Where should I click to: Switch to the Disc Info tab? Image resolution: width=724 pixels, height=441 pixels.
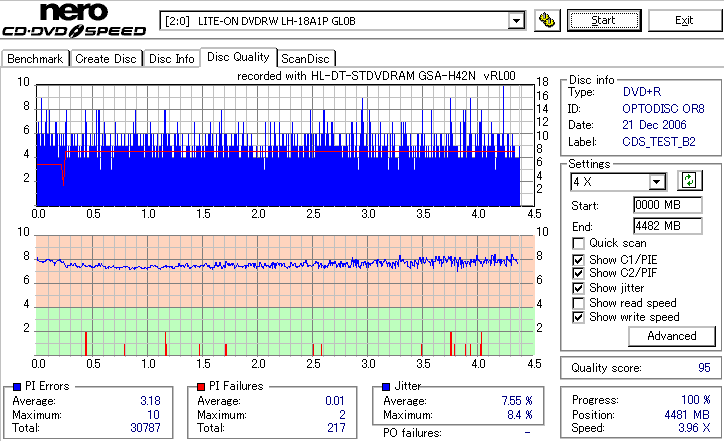point(171,59)
